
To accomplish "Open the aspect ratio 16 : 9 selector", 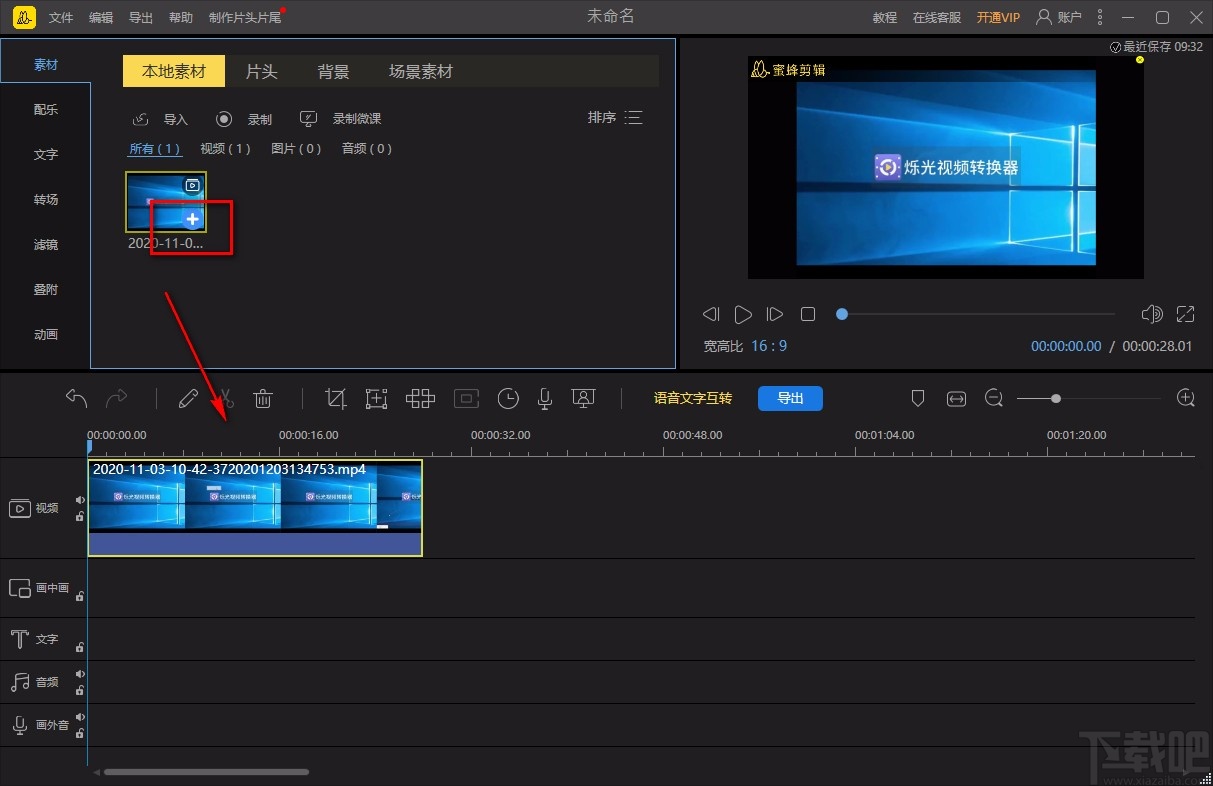I will (x=769, y=346).
